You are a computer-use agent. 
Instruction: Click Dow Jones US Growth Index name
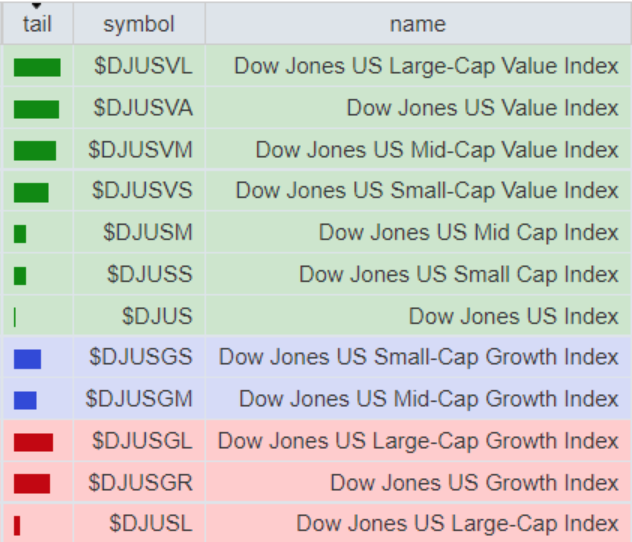(x=474, y=483)
